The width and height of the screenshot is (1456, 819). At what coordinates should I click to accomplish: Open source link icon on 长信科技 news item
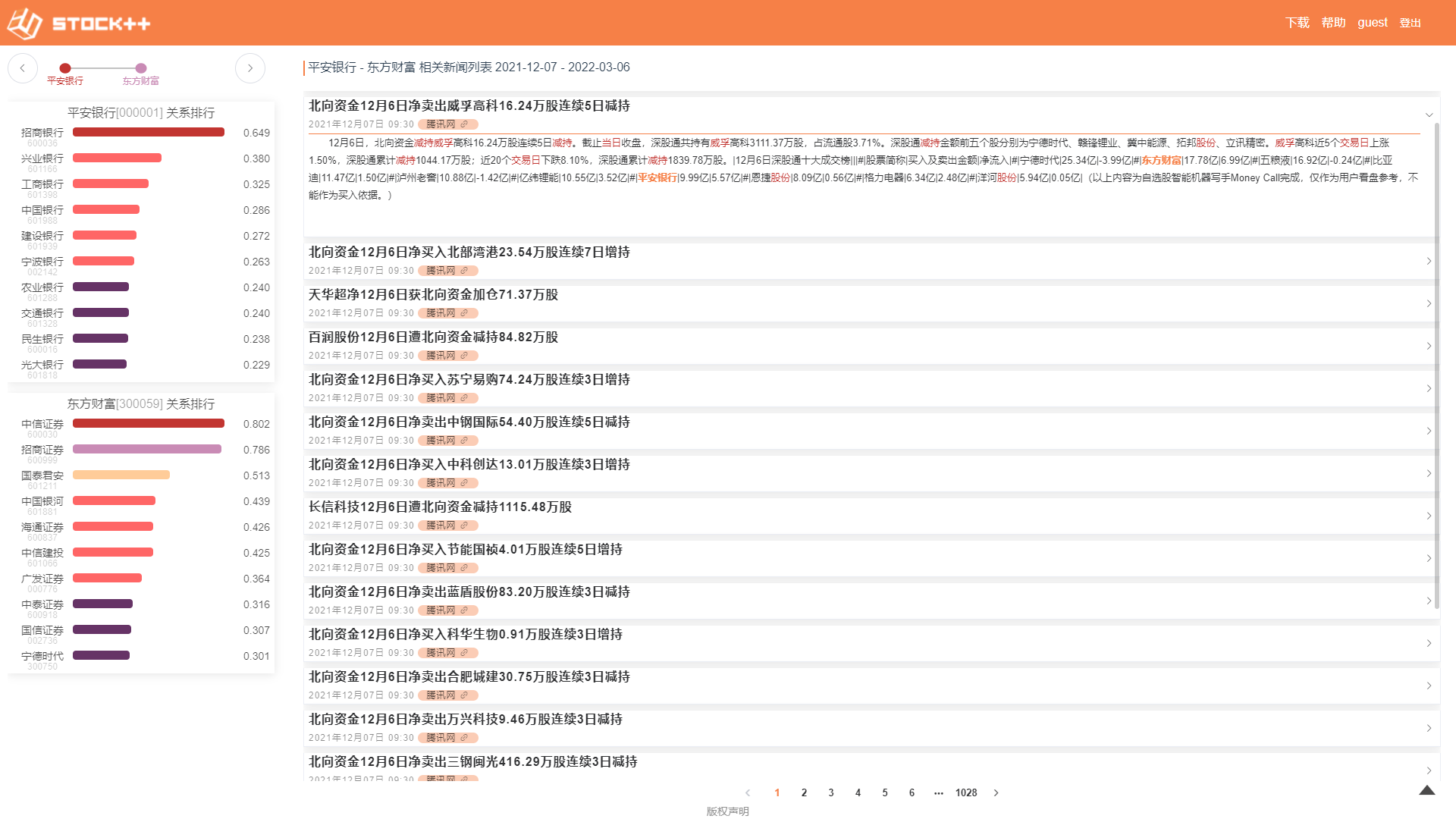coord(464,526)
